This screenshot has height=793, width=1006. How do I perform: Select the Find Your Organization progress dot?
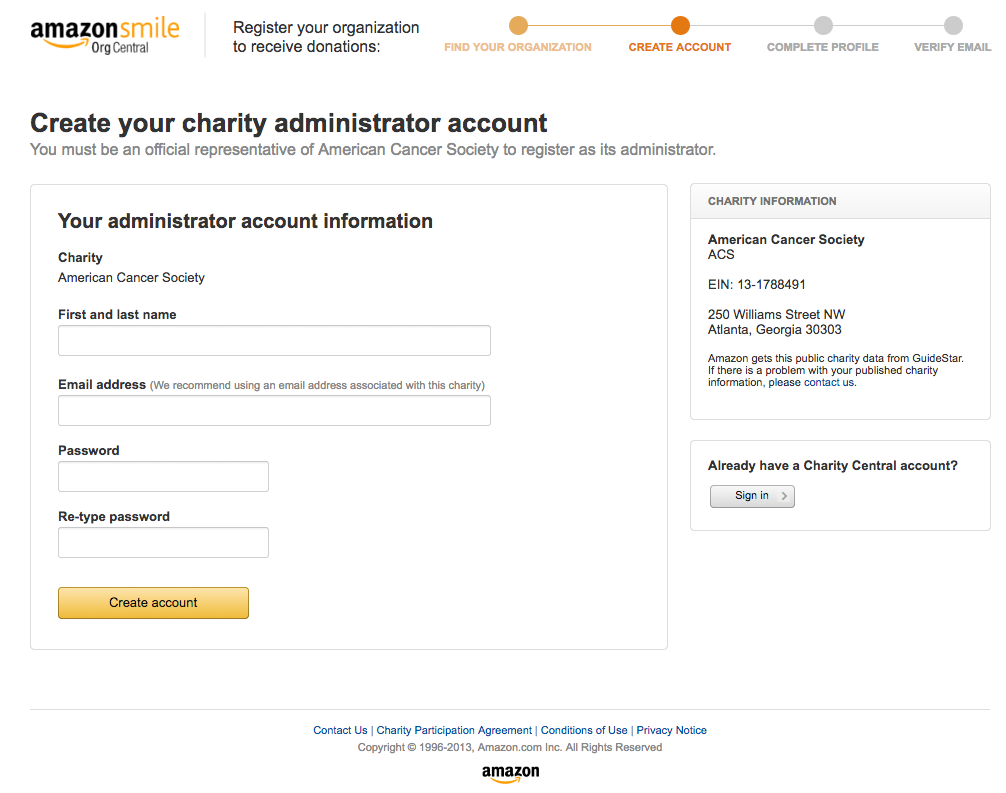(518, 27)
